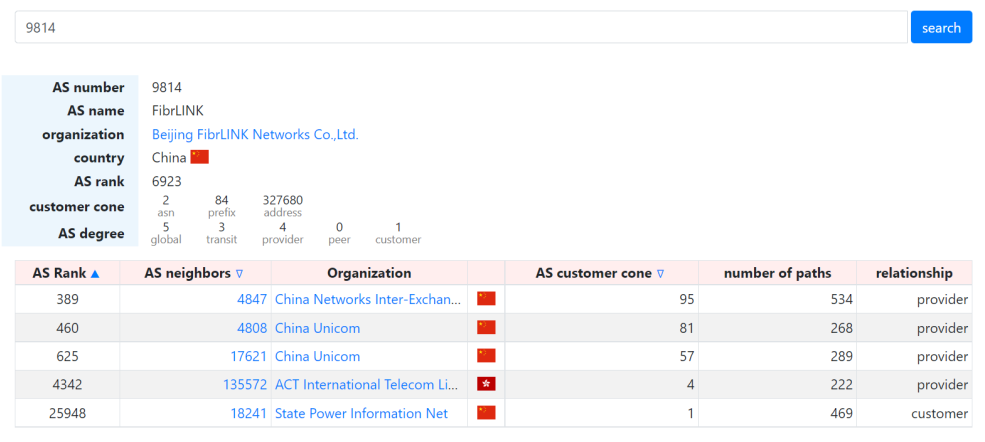
Task: Select AS rank cell 460
Action: point(67,328)
